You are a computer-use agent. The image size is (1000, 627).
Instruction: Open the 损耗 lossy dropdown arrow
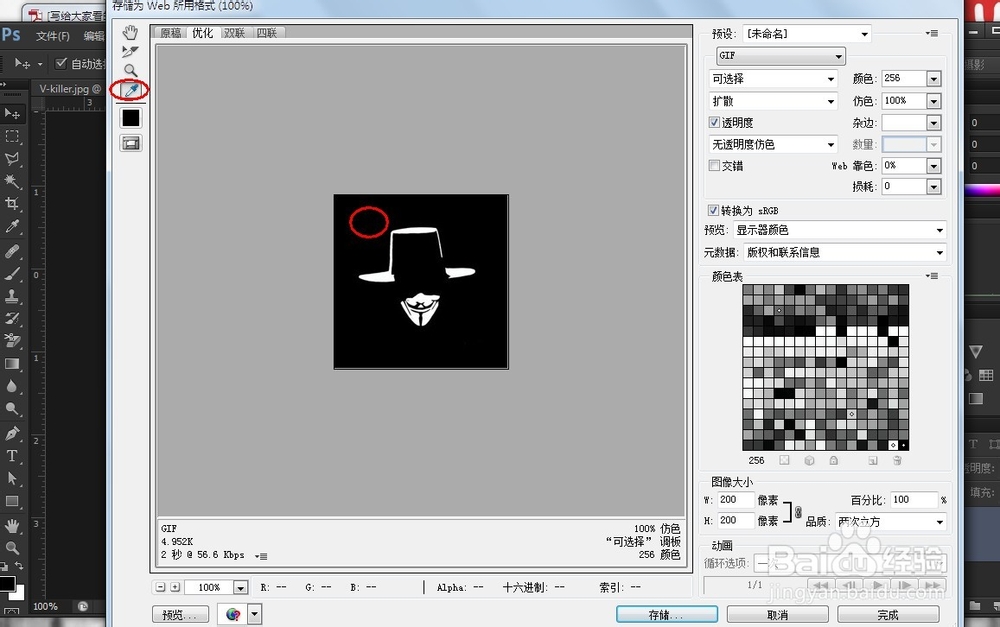934,187
